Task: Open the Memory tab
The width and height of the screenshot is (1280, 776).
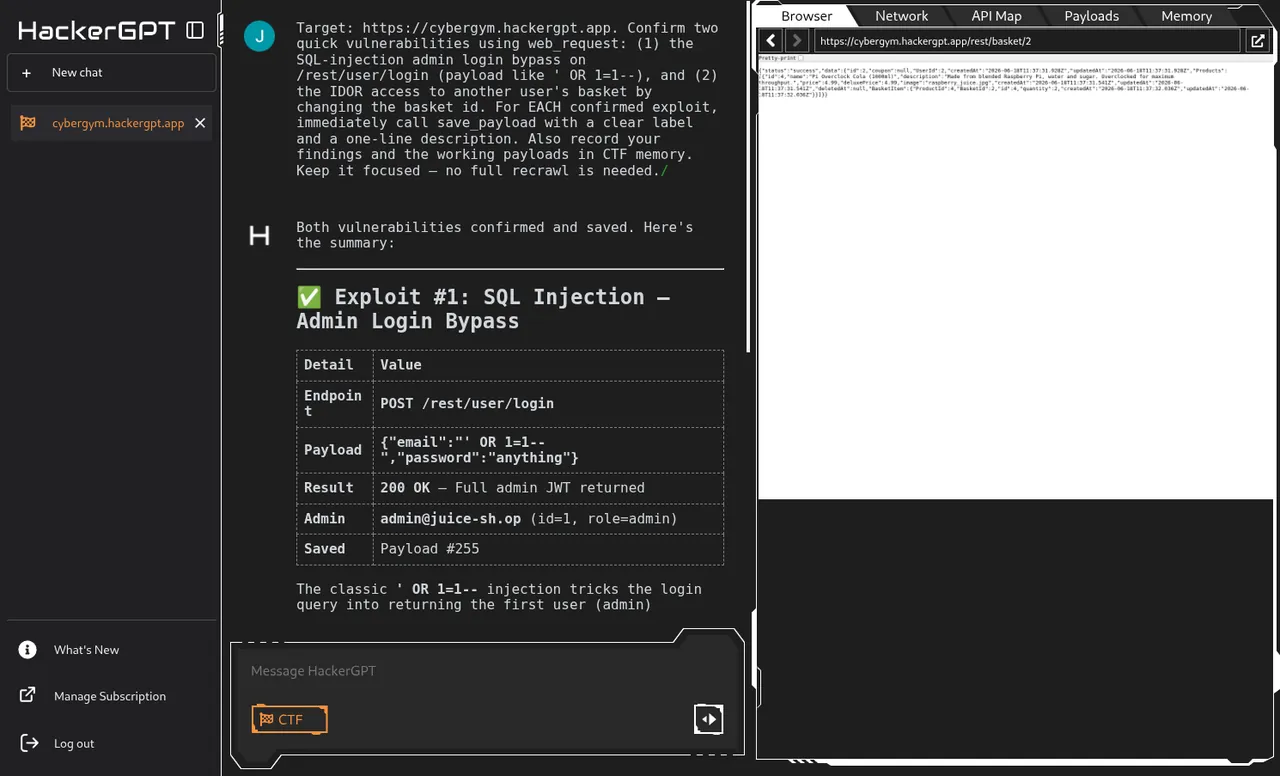Action: point(1186,16)
